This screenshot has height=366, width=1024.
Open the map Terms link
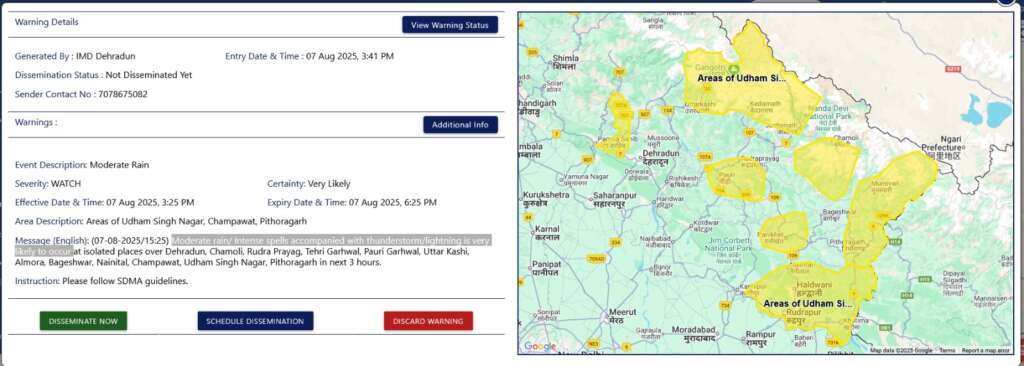[x=946, y=351]
